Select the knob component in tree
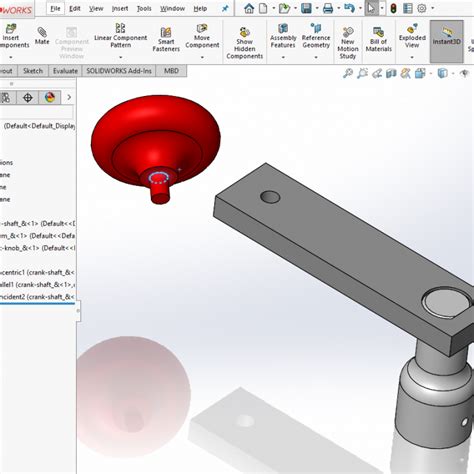Image resolution: width=474 pixels, height=474 pixels. (38, 248)
